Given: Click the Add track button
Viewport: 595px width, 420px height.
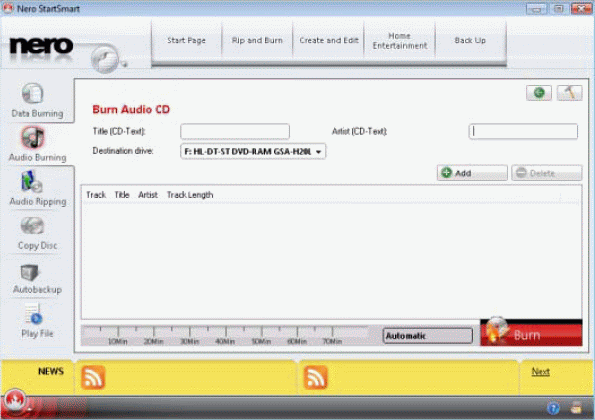Looking at the screenshot, I should pos(472,173).
